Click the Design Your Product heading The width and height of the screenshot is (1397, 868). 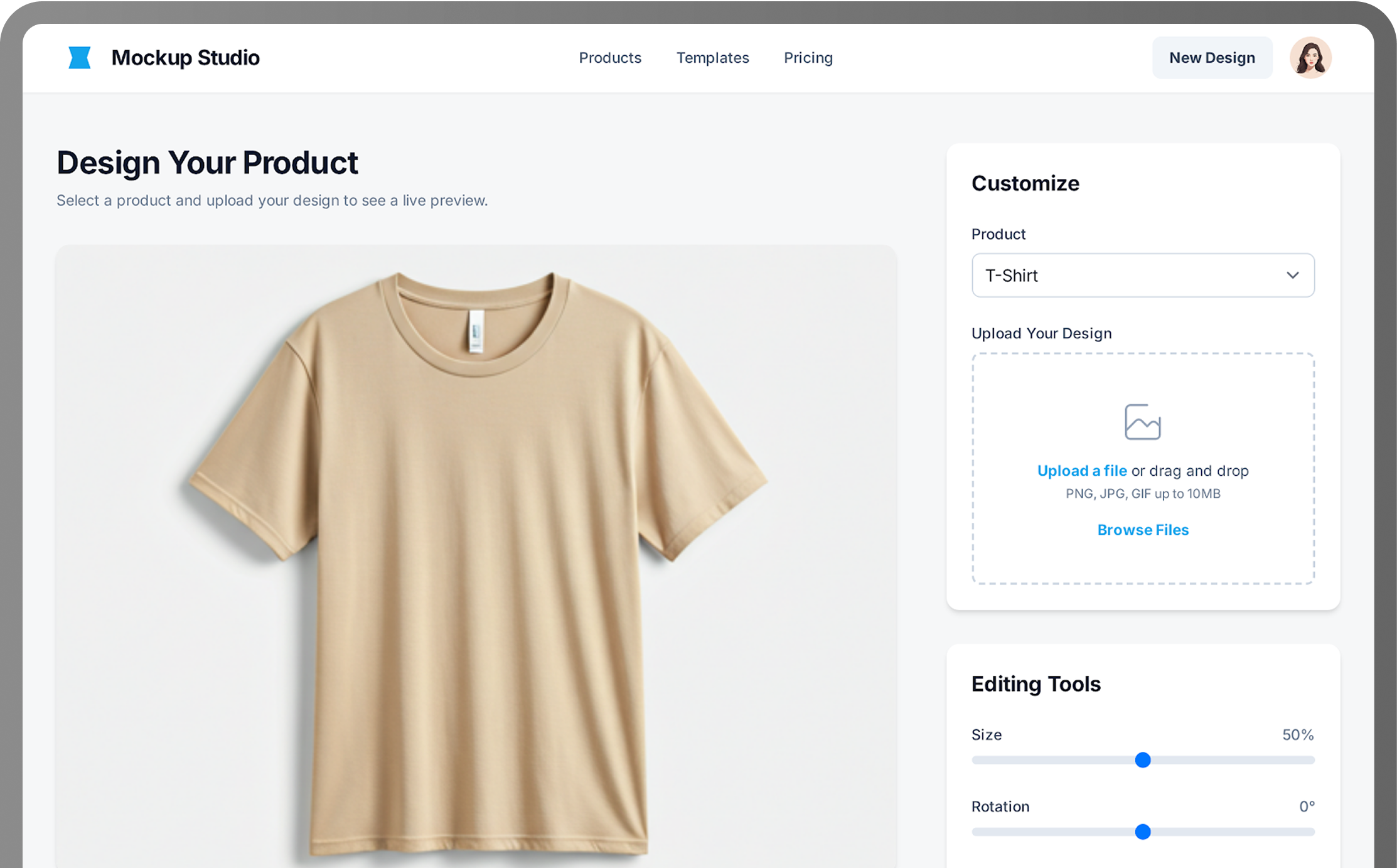pos(207,163)
